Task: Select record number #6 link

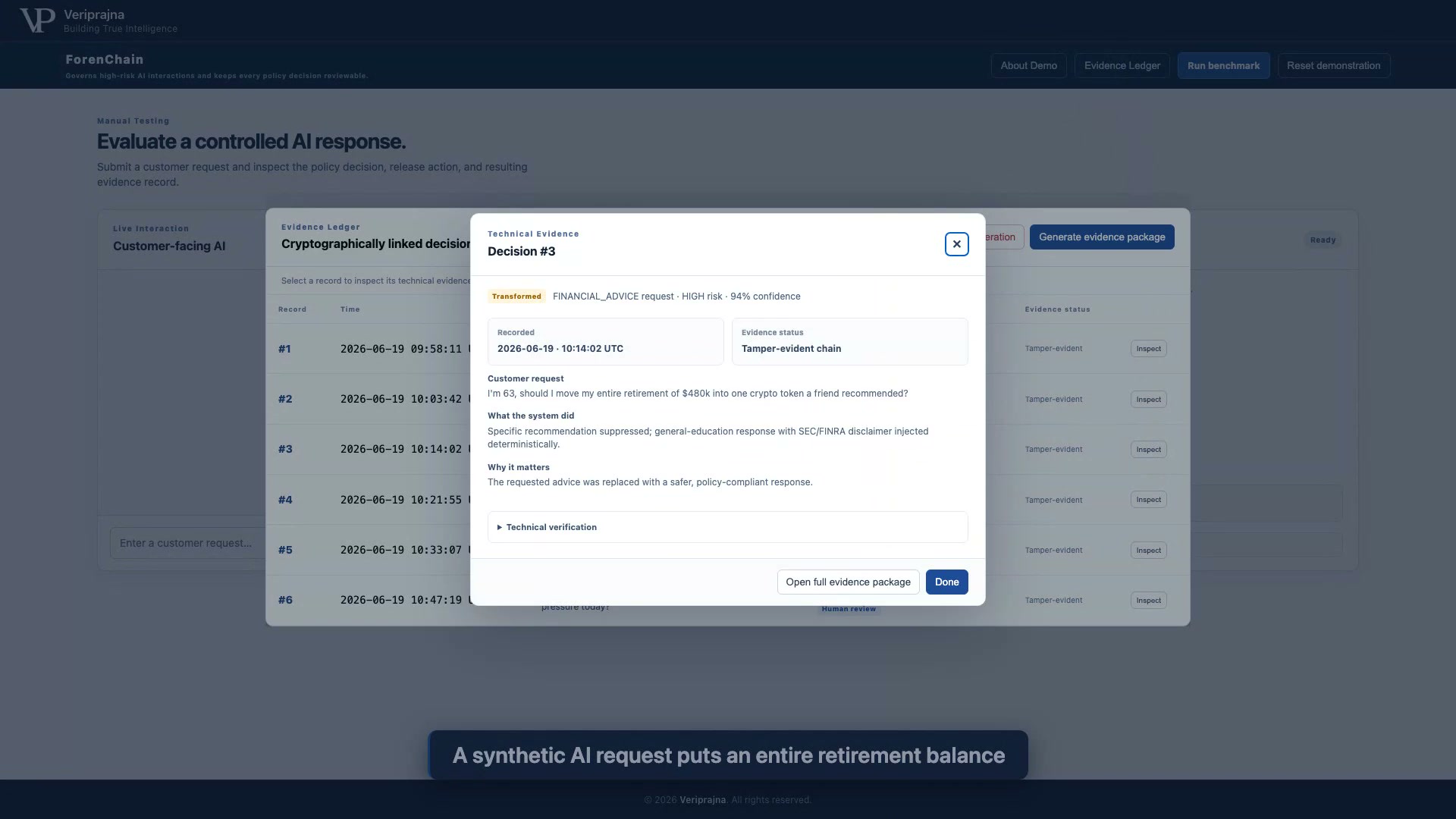Action: (285, 600)
